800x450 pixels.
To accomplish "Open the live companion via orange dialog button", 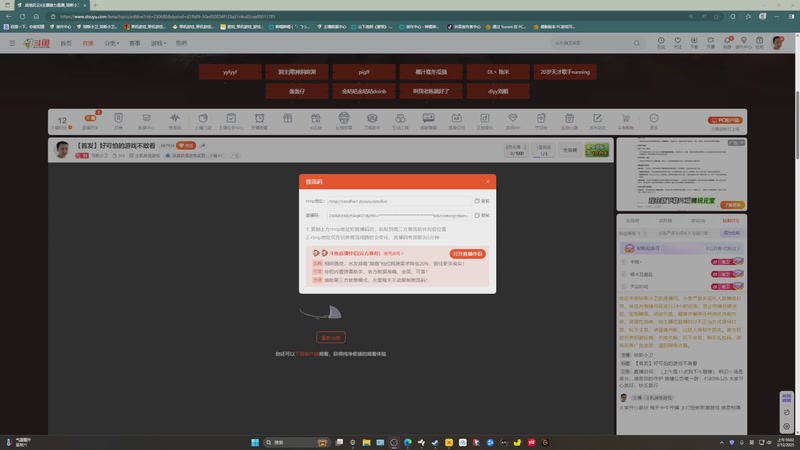I will pos(467,254).
